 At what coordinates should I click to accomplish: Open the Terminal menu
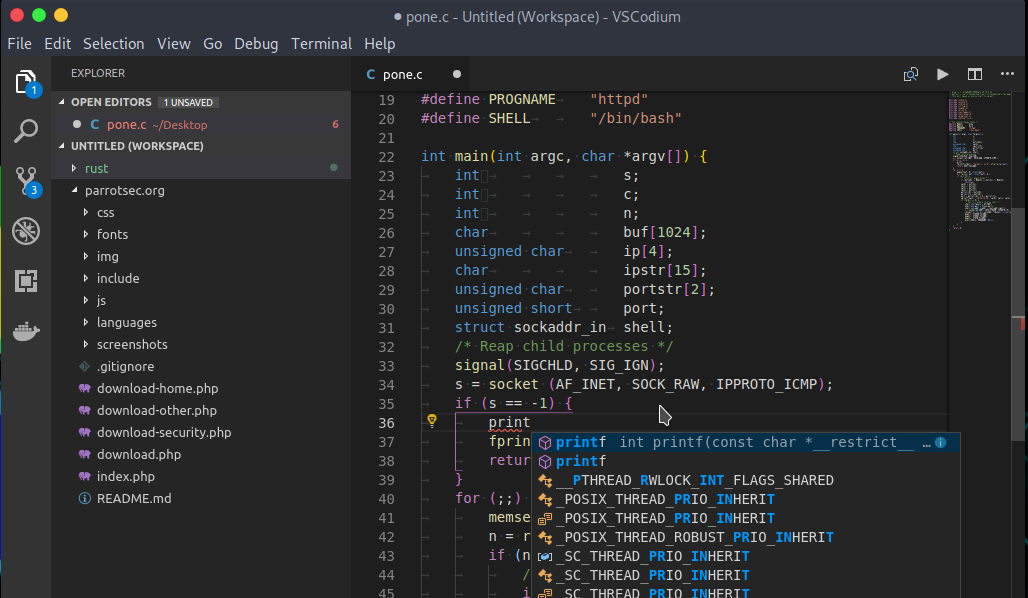click(x=321, y=44)
